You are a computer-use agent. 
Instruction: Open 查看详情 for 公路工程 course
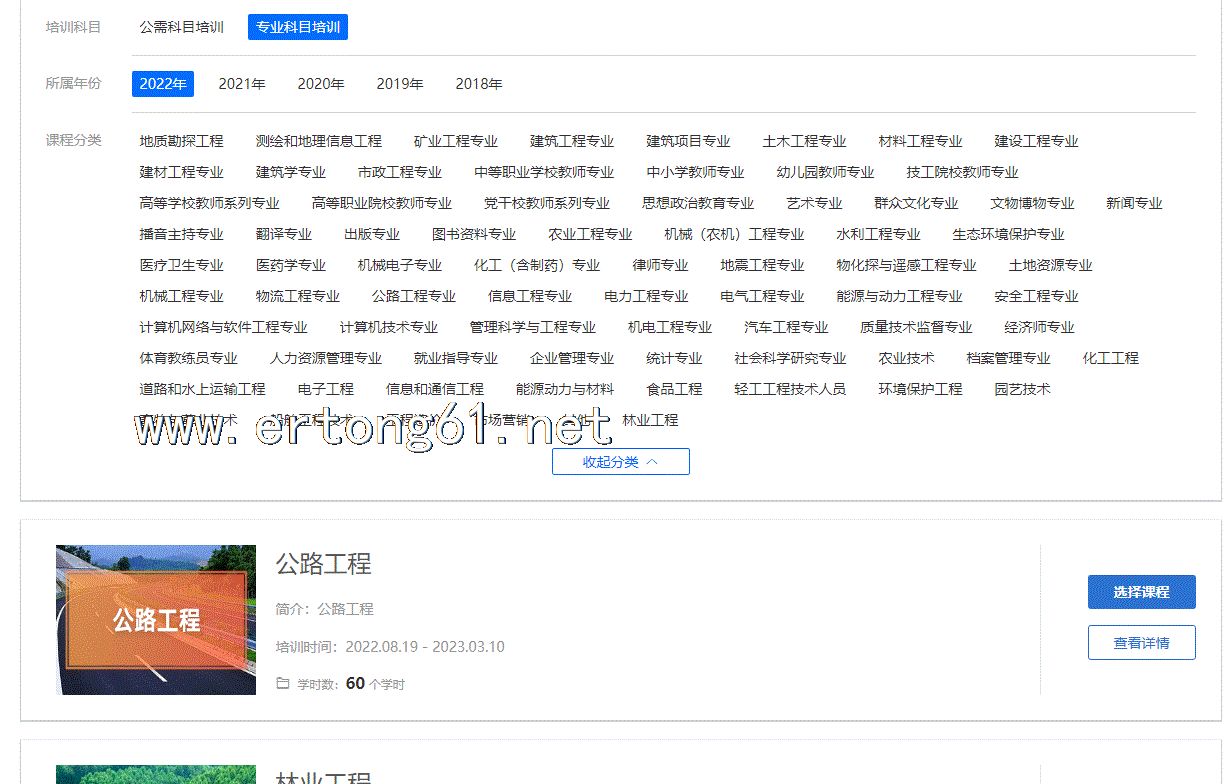(1141, 643)
